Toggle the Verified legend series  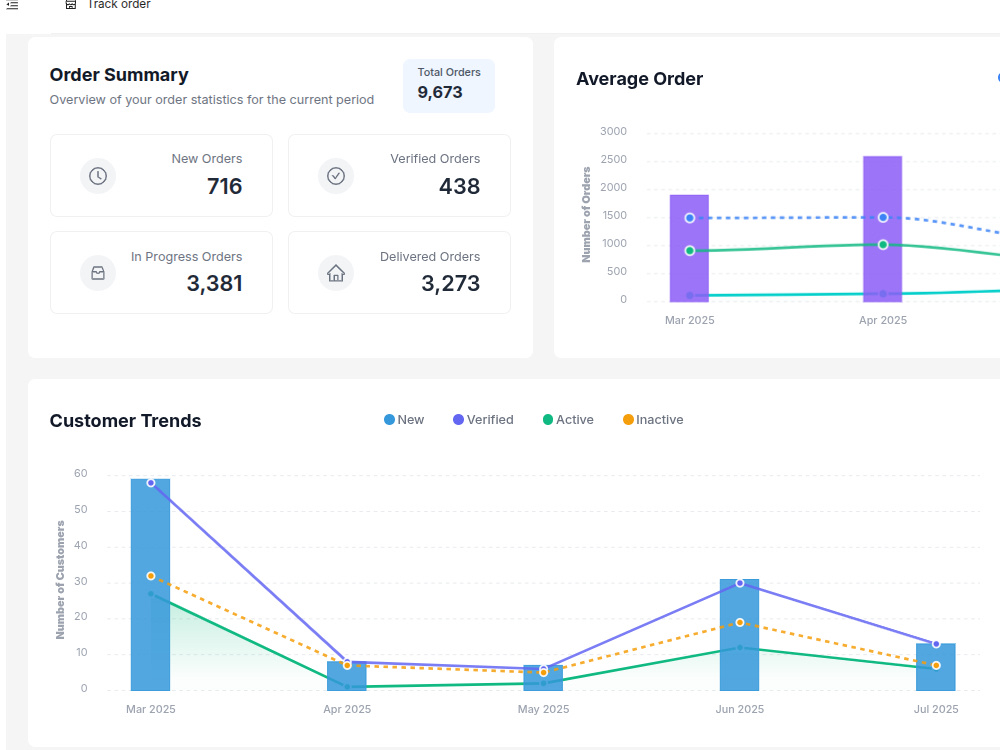483,420
